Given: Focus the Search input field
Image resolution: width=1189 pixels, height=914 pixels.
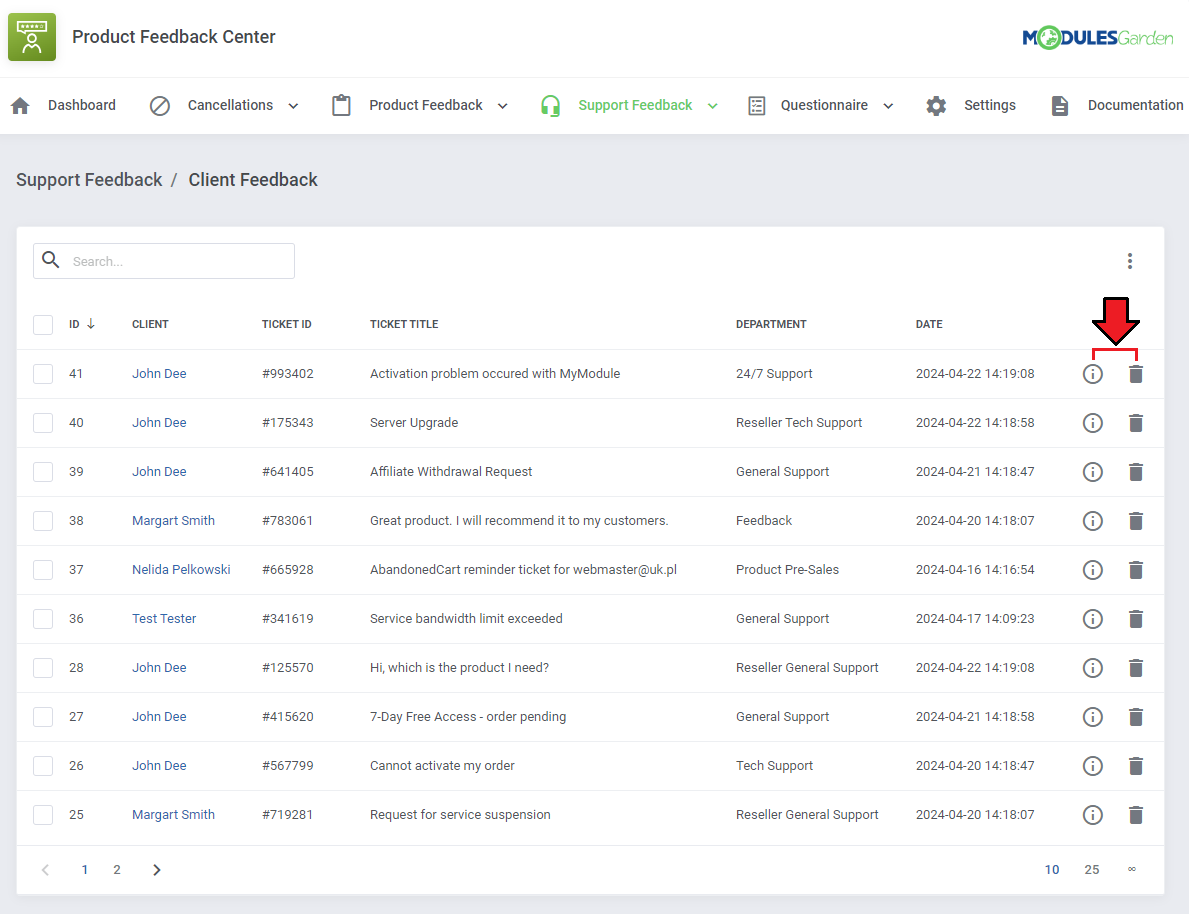Looking at the screenshot, I should tap(164, 261).
